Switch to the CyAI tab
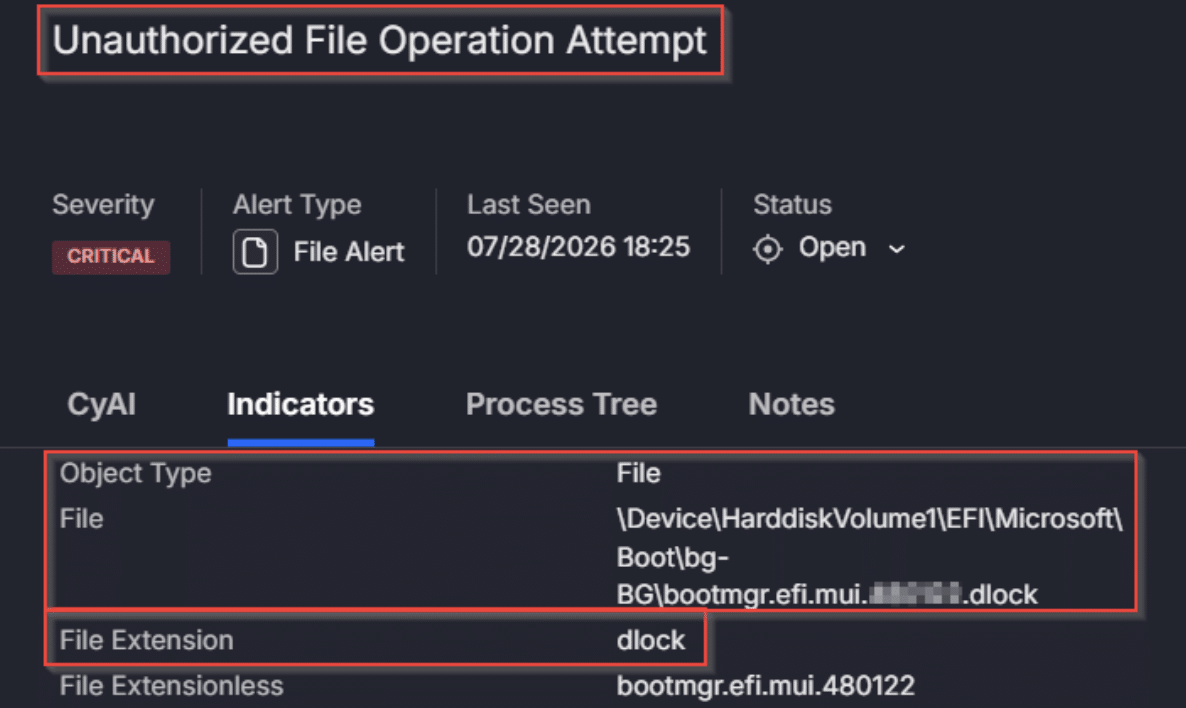 (101, 404)
